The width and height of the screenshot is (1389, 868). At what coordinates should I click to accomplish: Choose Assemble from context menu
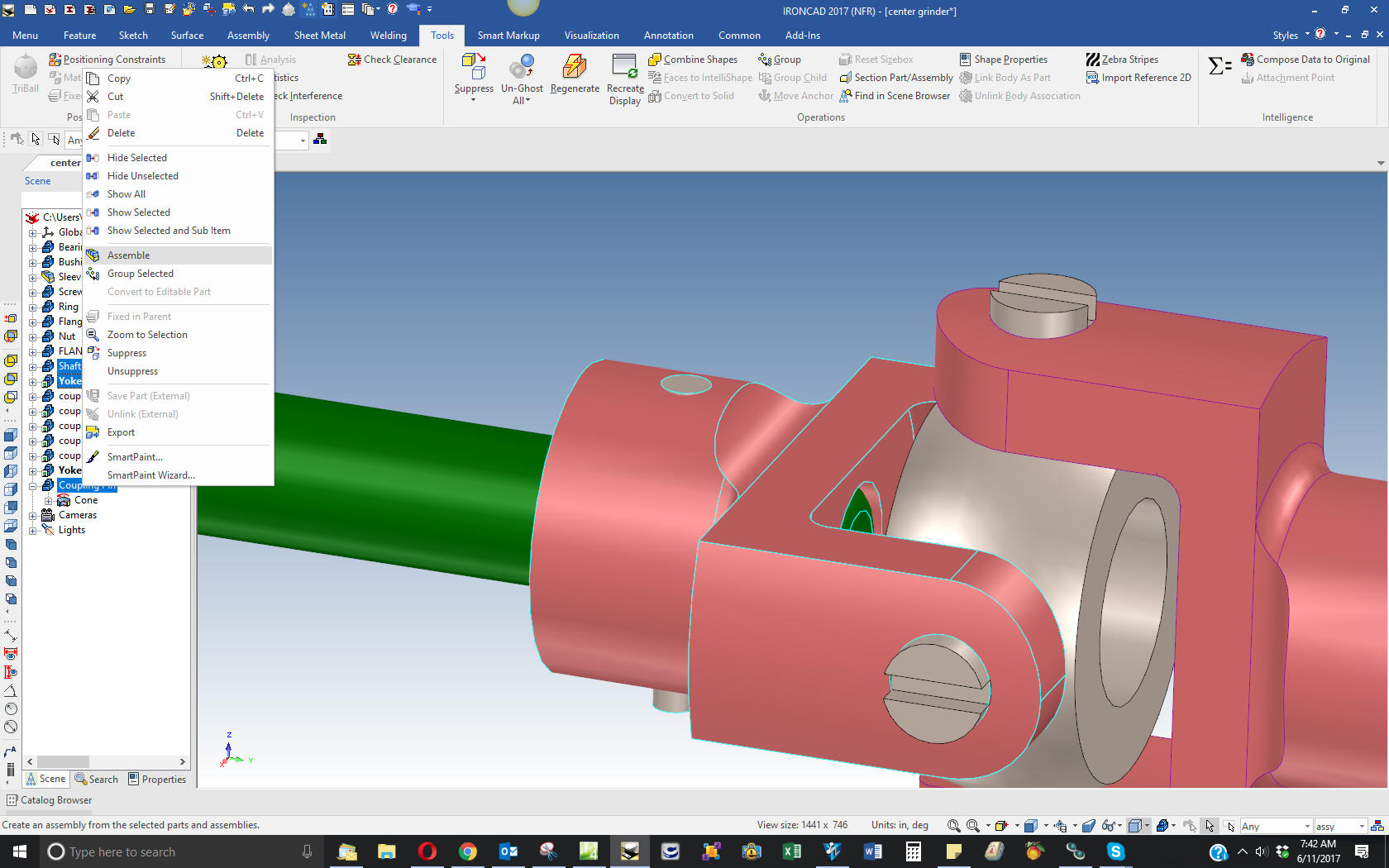[129, 255]
